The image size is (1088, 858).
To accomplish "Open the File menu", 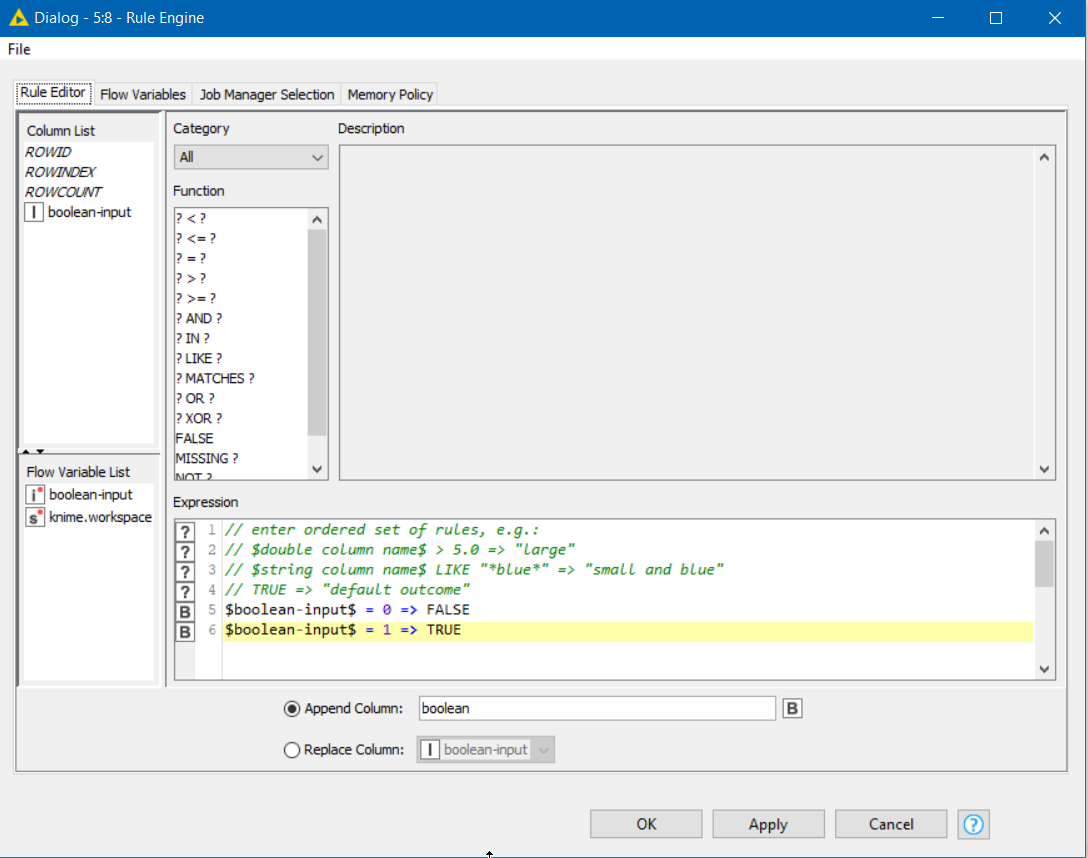I will coord(19,49).
